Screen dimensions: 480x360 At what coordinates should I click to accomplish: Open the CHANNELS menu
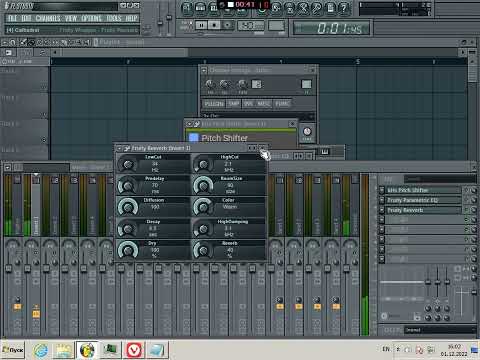[48, 18]
